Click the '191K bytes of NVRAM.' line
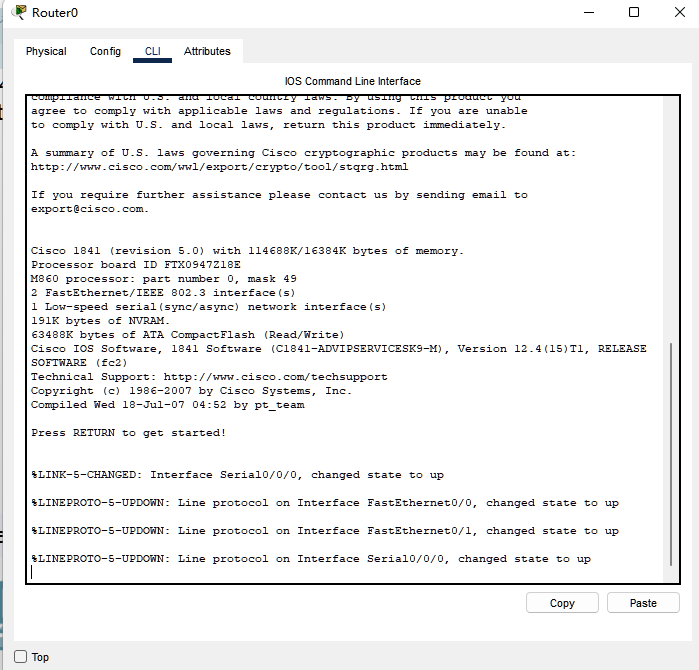Screen dimensions: 699x670 (100, 321)
